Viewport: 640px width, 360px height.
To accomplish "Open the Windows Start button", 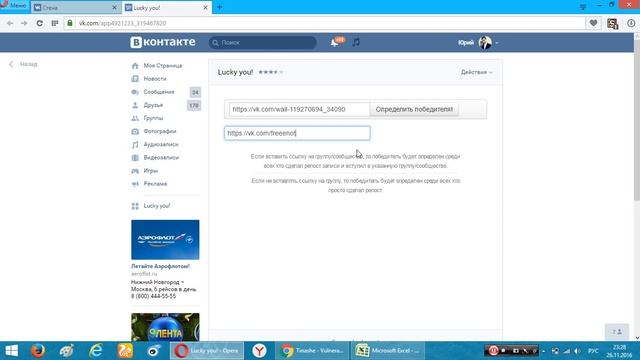I will click(x=11, y=351).
